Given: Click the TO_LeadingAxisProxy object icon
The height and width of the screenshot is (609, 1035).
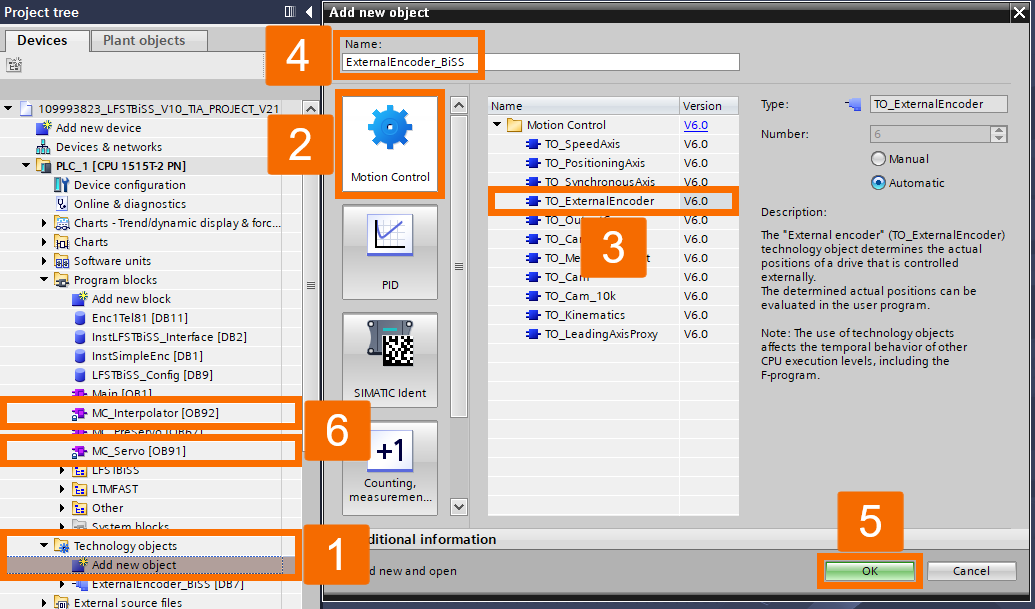Looking at the screenshot, I should click(533, 334).
